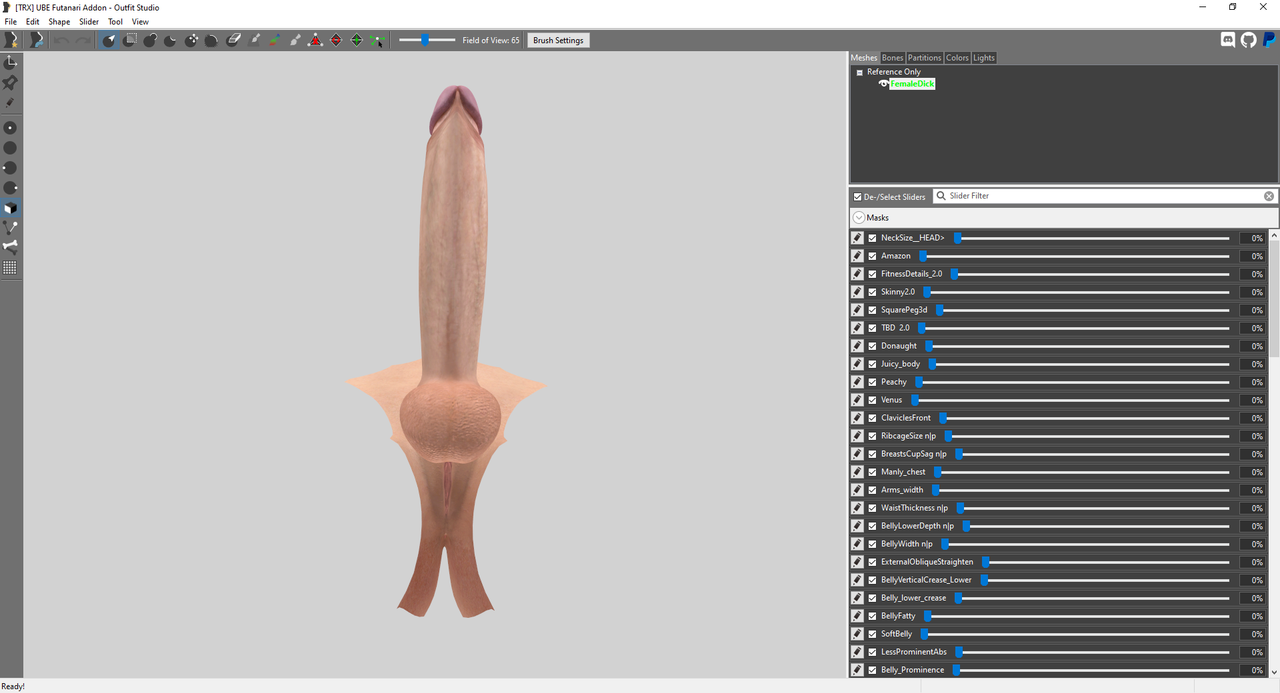
Task: Switch to right view circle icon
Action: pyautogui.click(x=10, y=188)
